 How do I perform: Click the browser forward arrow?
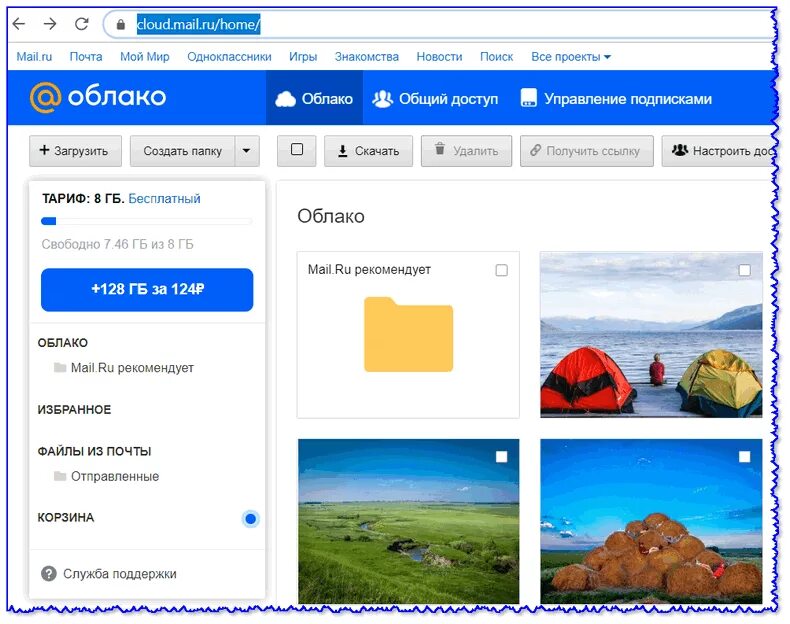(50, 24)
